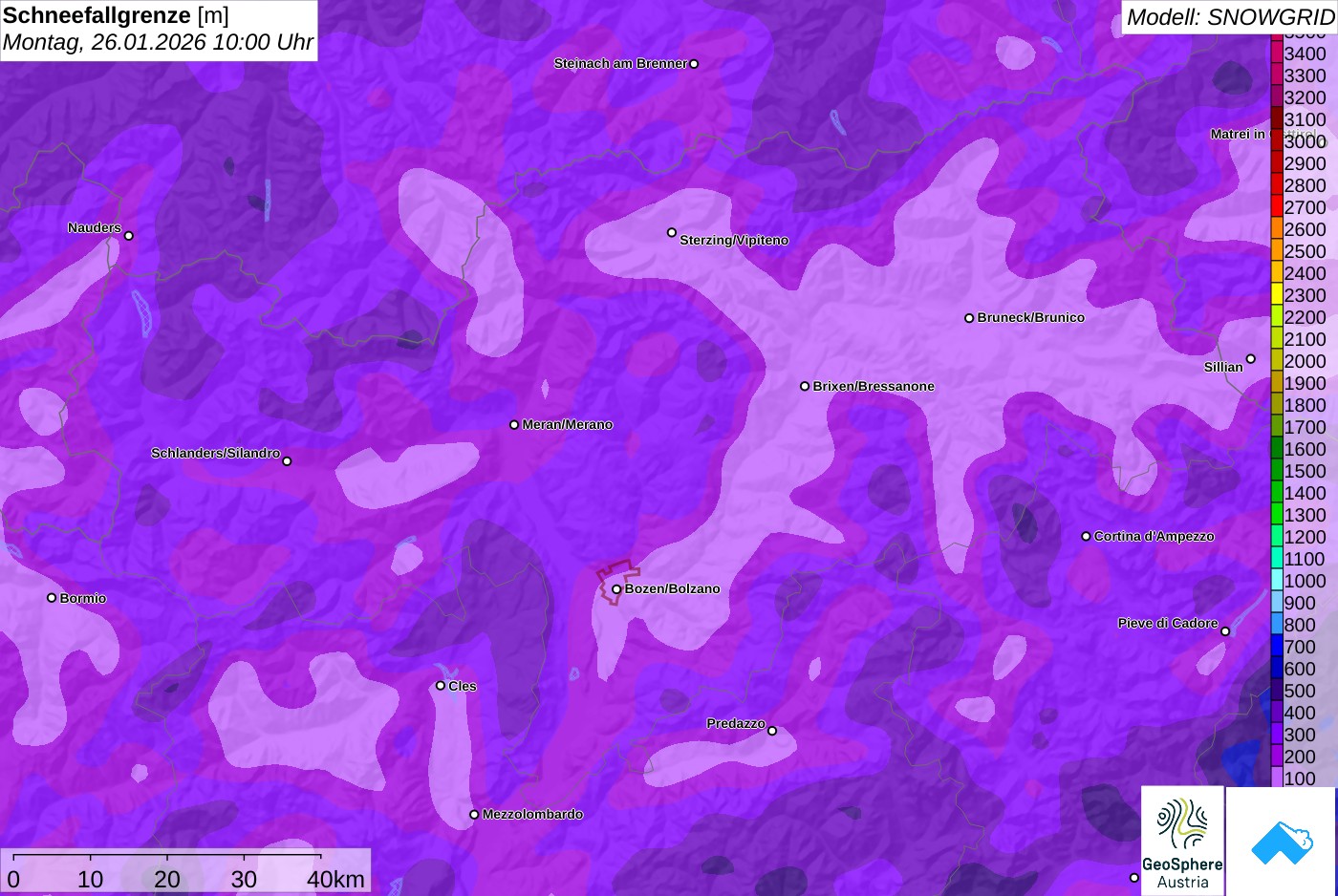This screenshot has width=1338, height=896.
Task: Select the Bruneck/Brunico location marker
Action: [x=969, y=318]
